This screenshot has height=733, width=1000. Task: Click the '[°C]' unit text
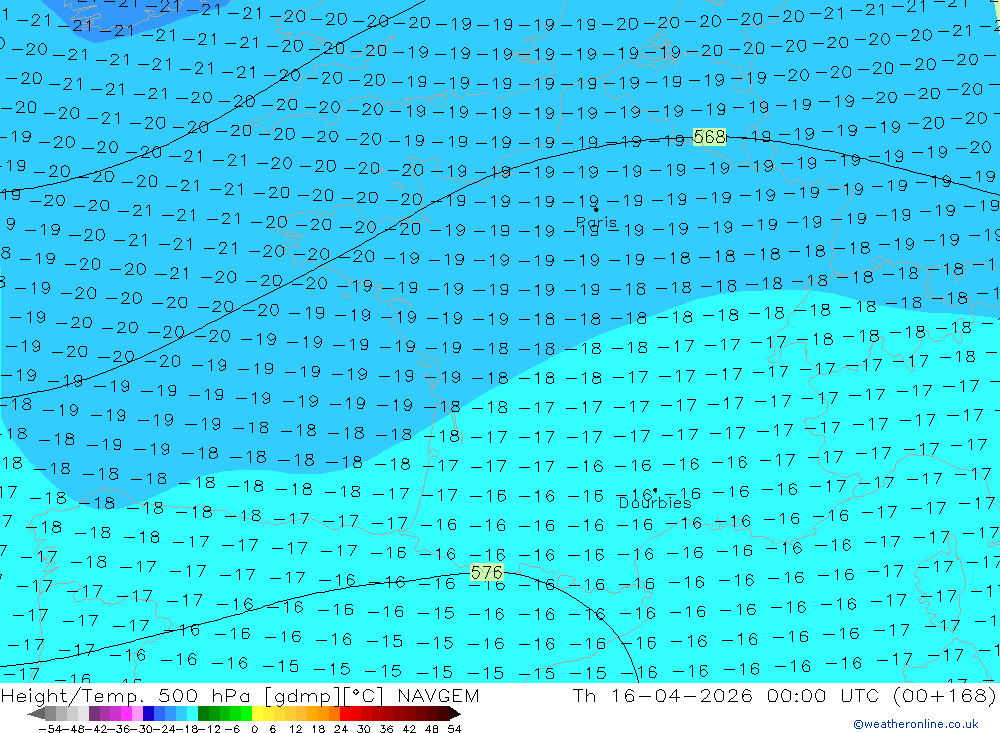click(x=363, y=695)
